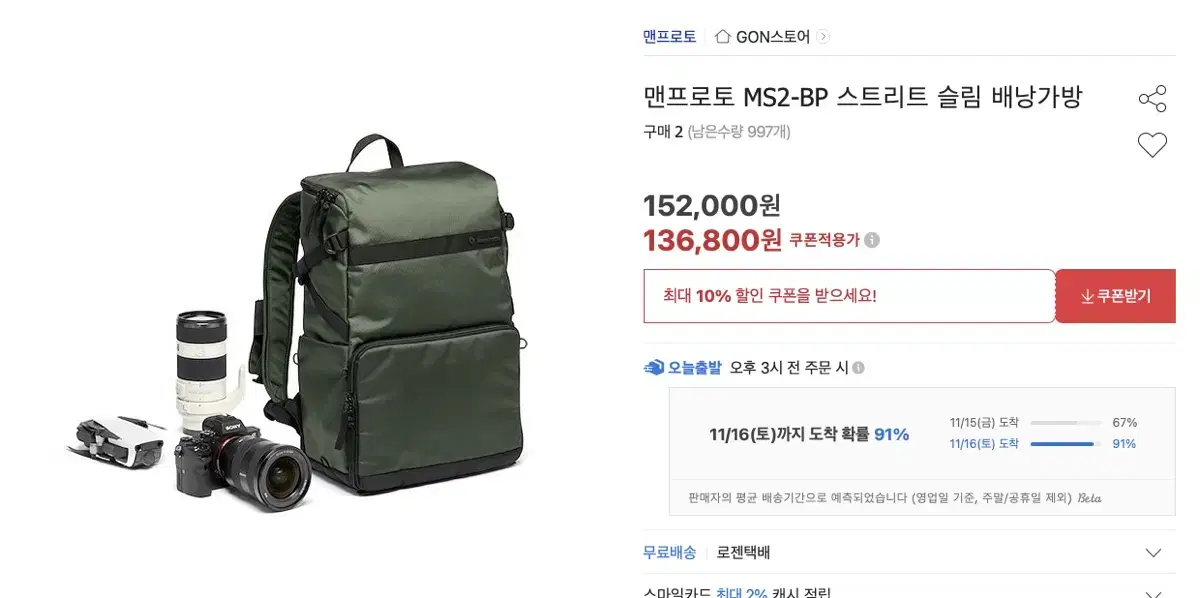
Task: Expand the 무료배송 로젠택배 shipping details
Action: point(1153,553)
